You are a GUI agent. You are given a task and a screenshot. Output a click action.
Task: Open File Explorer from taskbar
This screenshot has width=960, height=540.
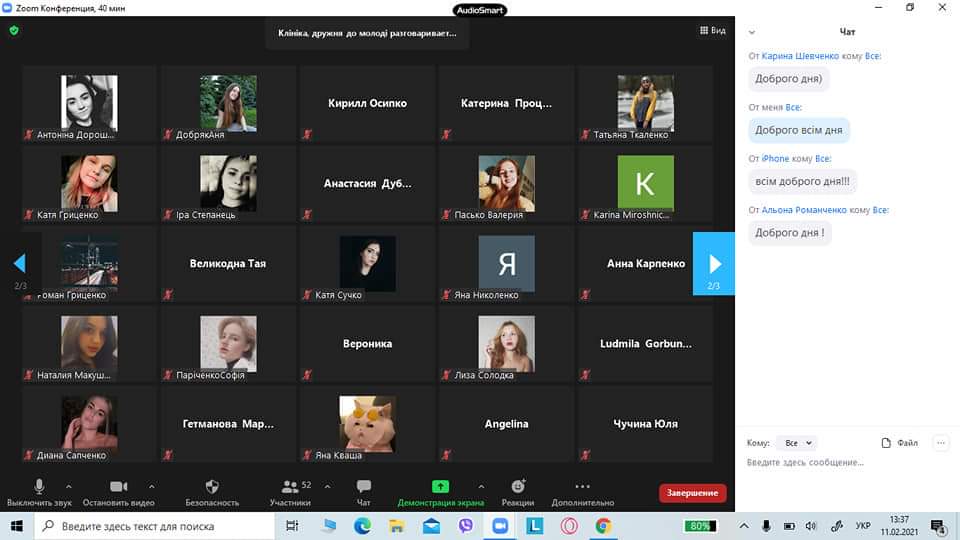click(397, 526)
